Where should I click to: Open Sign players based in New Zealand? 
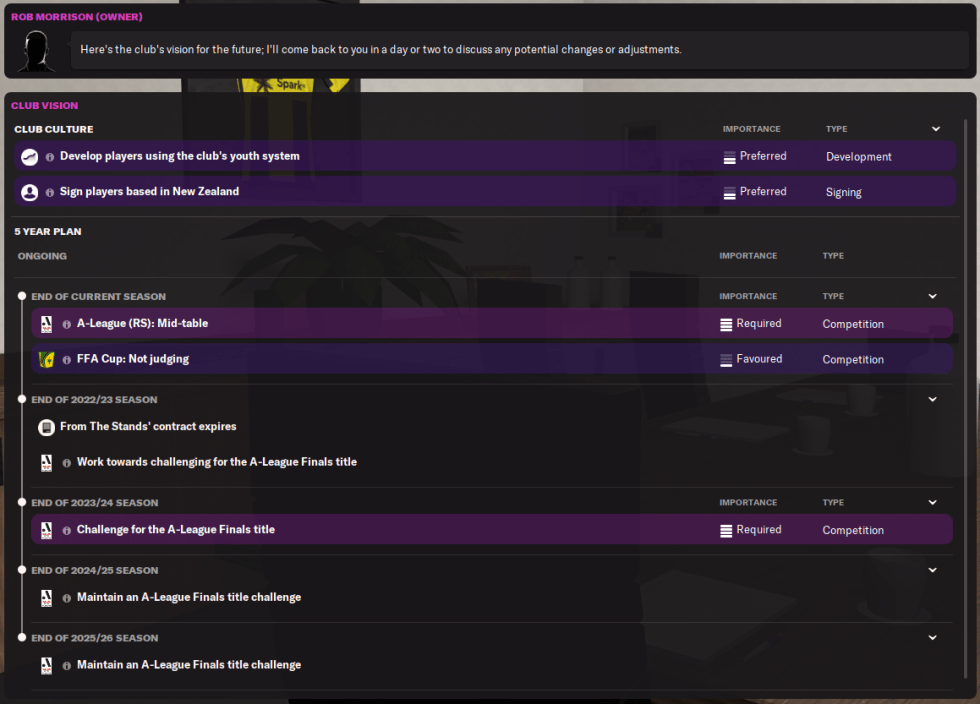[x=149, y=192]
